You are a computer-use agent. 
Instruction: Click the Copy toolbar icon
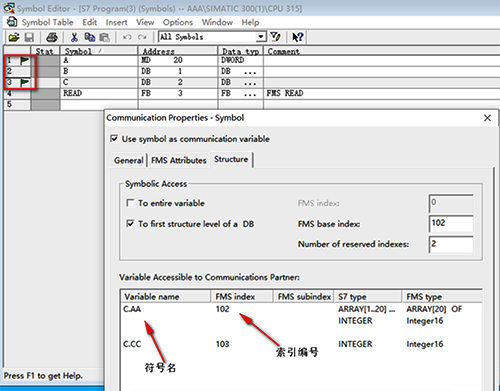(x=89, y=37)
